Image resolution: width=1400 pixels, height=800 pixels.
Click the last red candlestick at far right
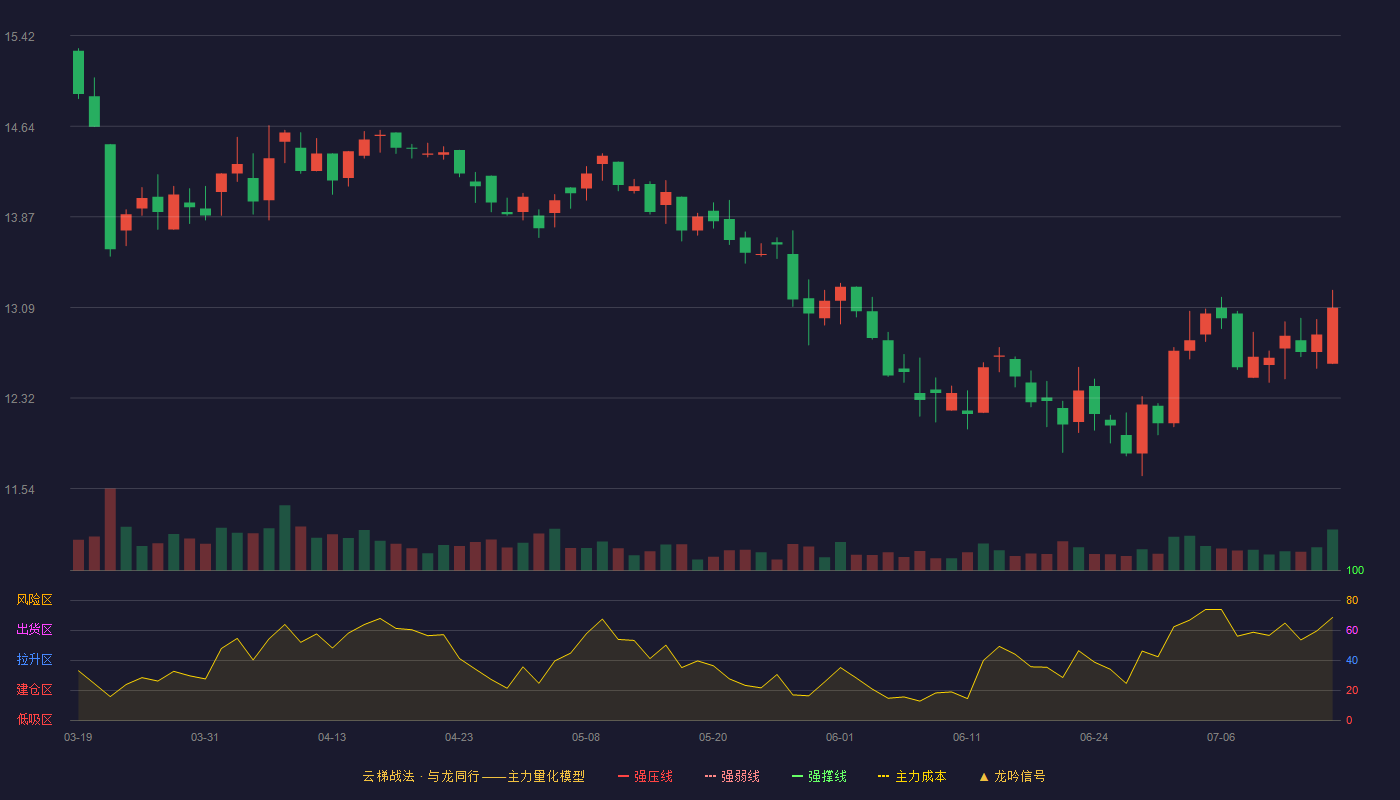(1332, 335)
